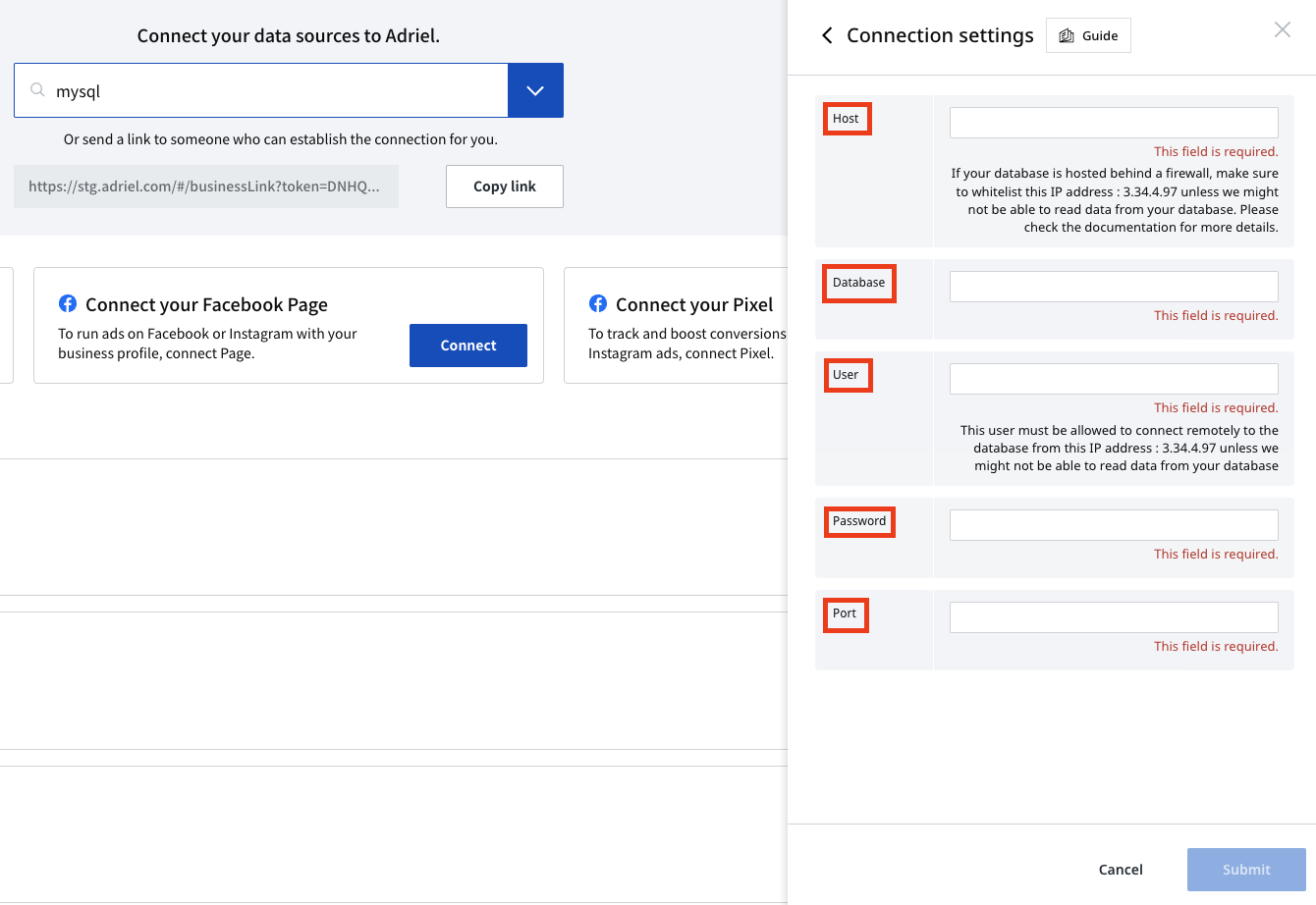Click the search magnifier icon
Image resolution: width=1316 pixels, height=905 pixels.
click(37, 90)
